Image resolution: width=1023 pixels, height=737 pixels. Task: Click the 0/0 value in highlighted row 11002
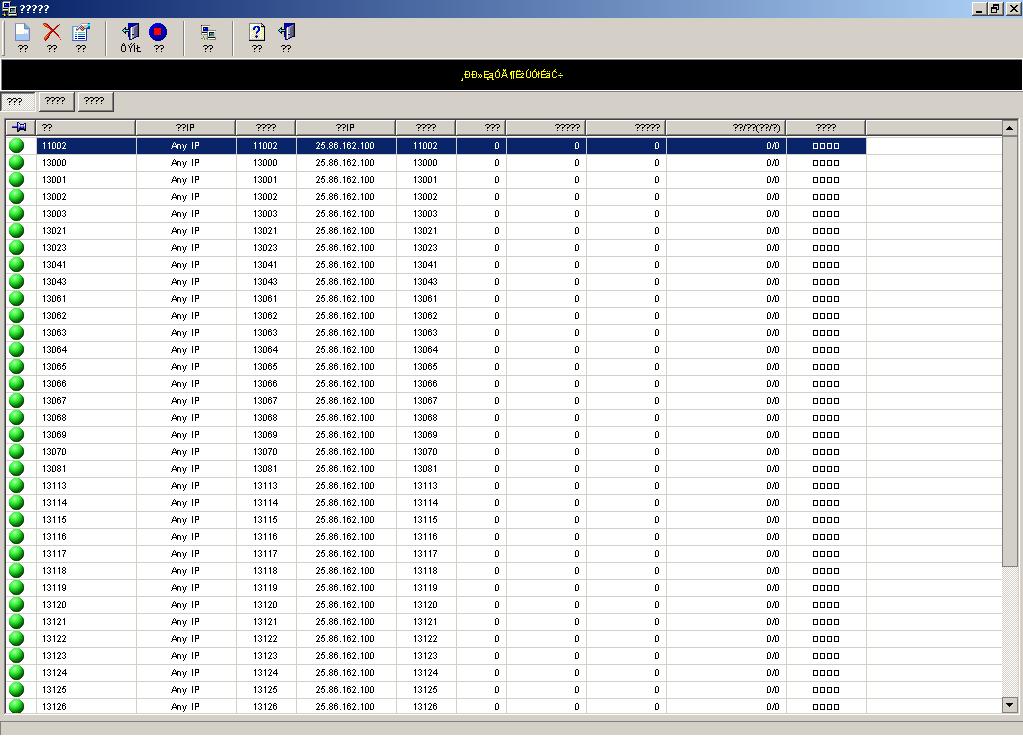772,145
